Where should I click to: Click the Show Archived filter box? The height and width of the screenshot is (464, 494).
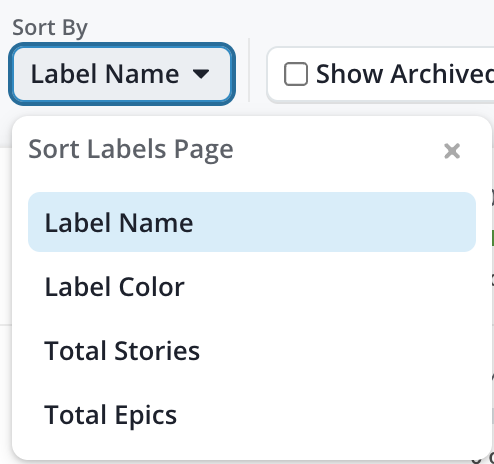click(x=380, y=75)
